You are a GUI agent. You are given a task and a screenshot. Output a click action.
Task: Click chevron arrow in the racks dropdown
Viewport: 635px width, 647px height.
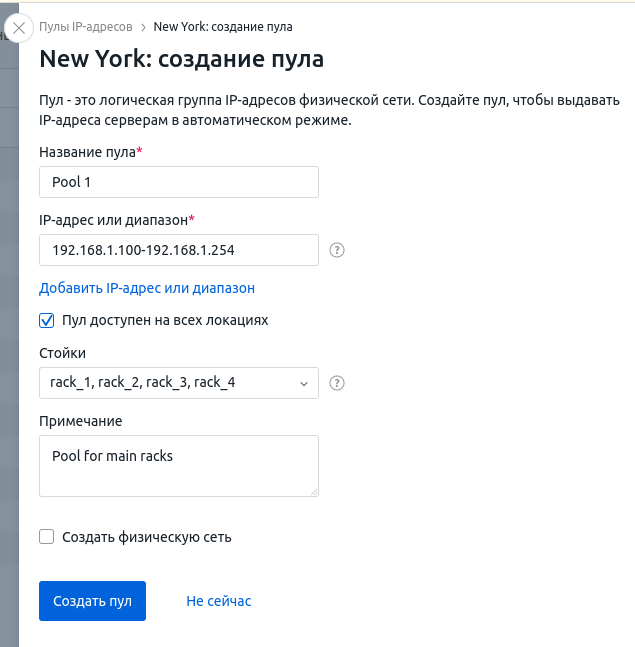[304, 383]
